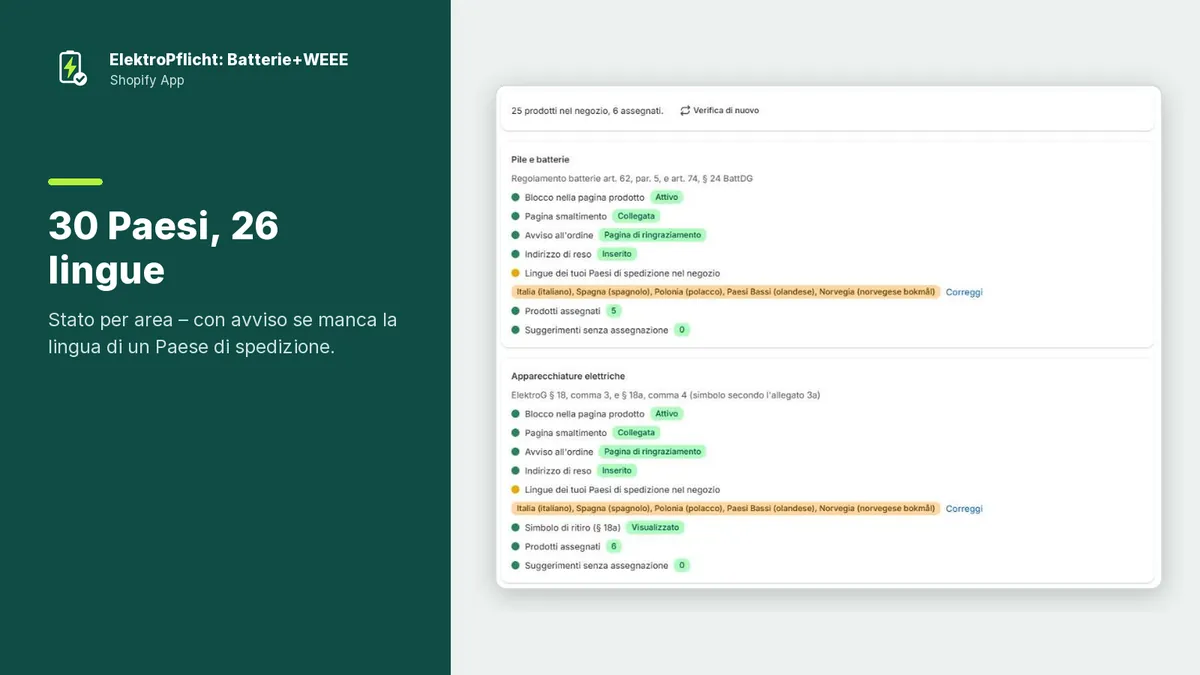This screenshot has height=675, width=1200.
Task: Click the "Apparecchiature elettriche" section heading
Action: tap(568, 376)
